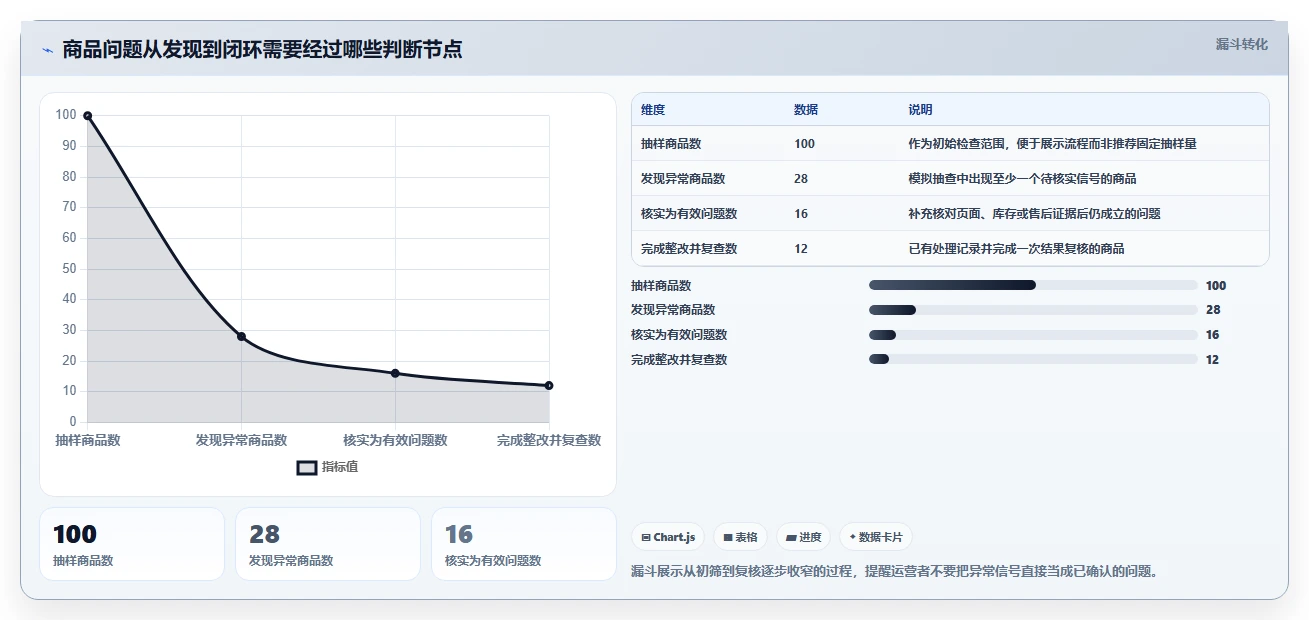Click table data cell 12
This screenshot has width=1309, height=620.
coord(801,249)
